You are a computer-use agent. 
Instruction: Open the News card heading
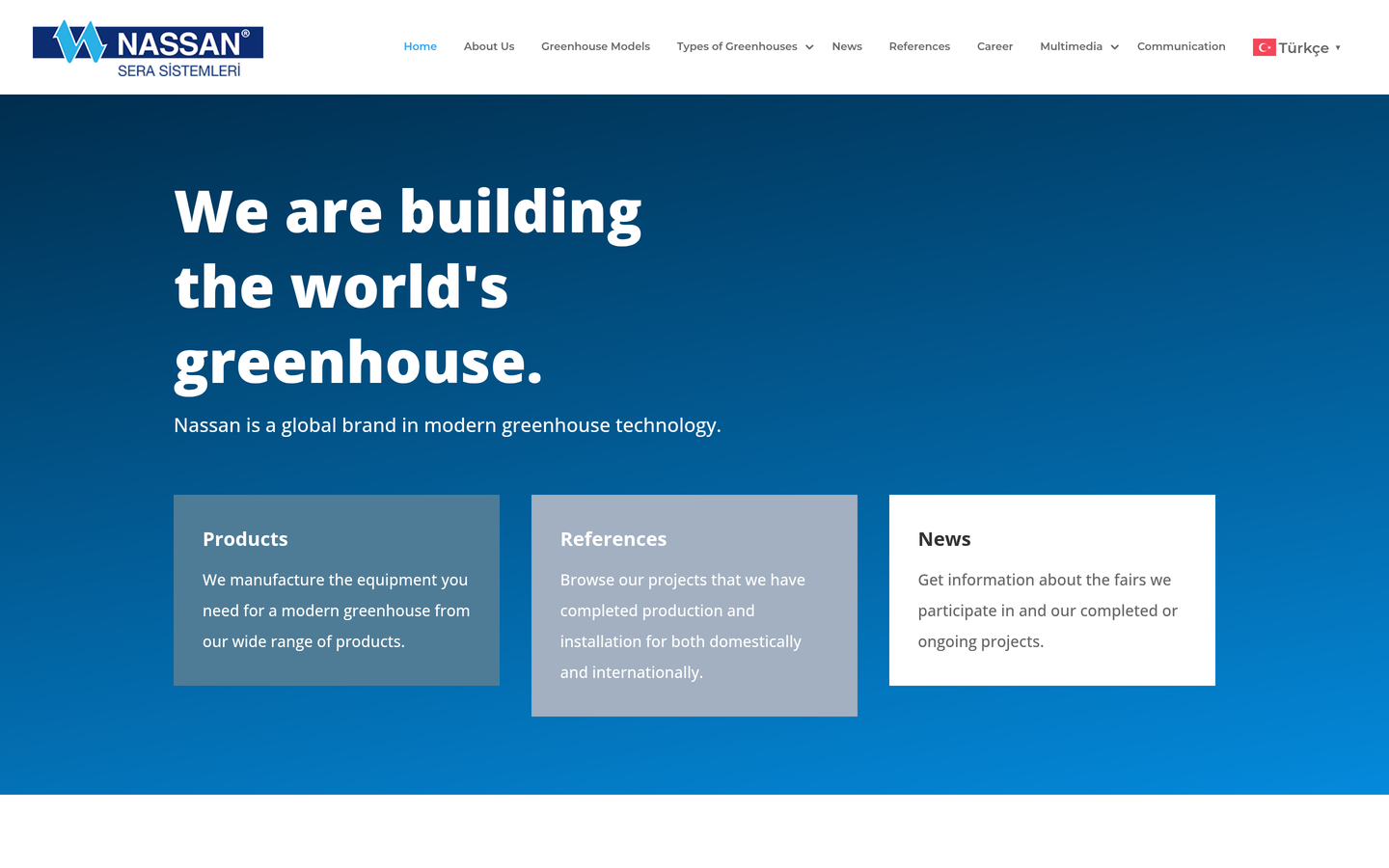coord(944,539)
